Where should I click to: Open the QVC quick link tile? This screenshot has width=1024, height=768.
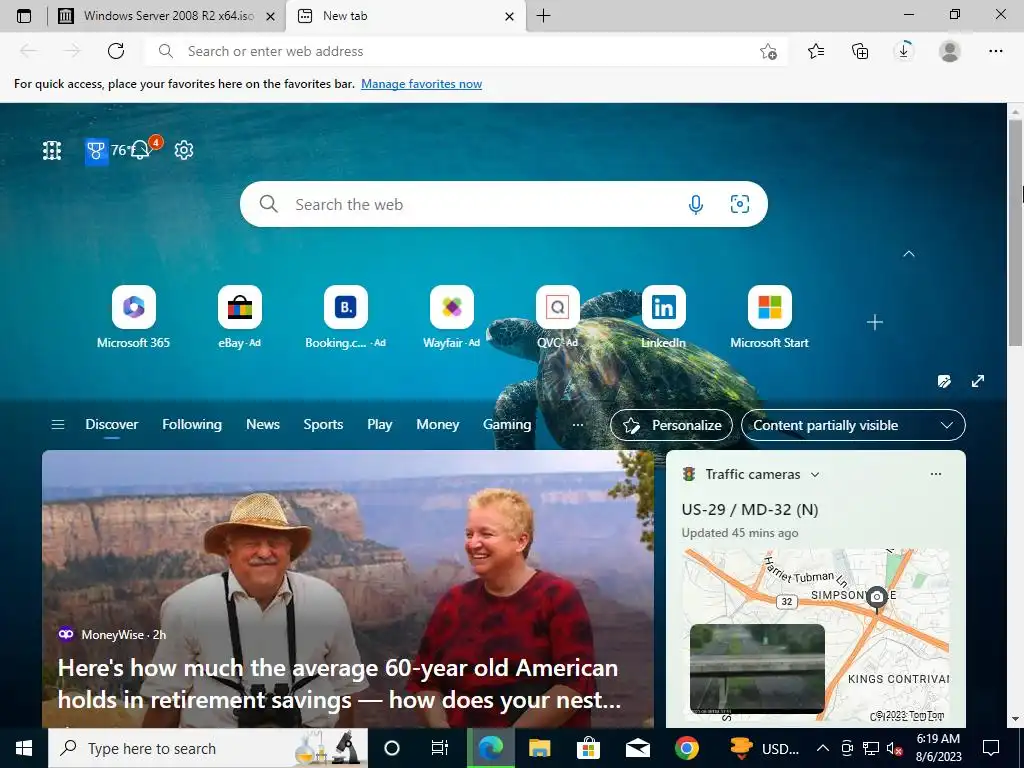[557, 317]
